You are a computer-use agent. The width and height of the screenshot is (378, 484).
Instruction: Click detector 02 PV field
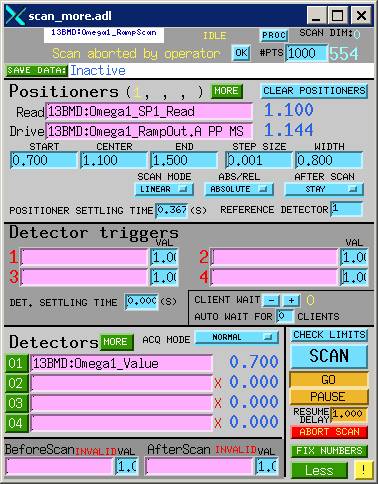click(x=122, y=384)
